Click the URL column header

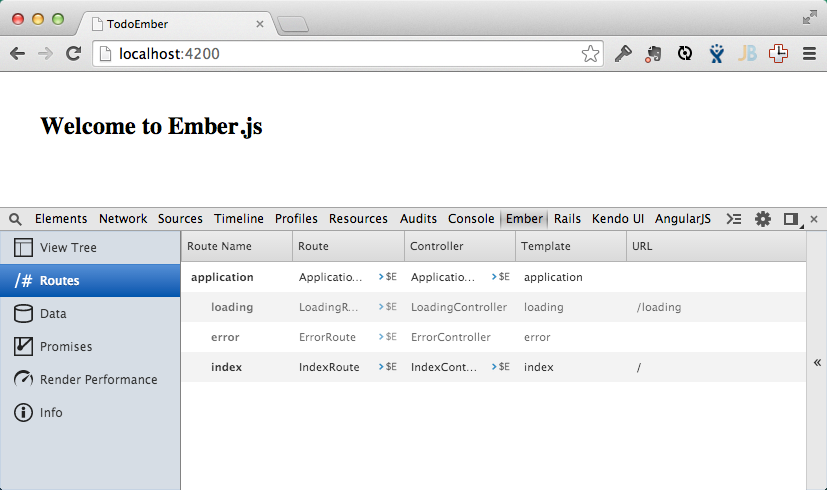(x=716, y=246)
